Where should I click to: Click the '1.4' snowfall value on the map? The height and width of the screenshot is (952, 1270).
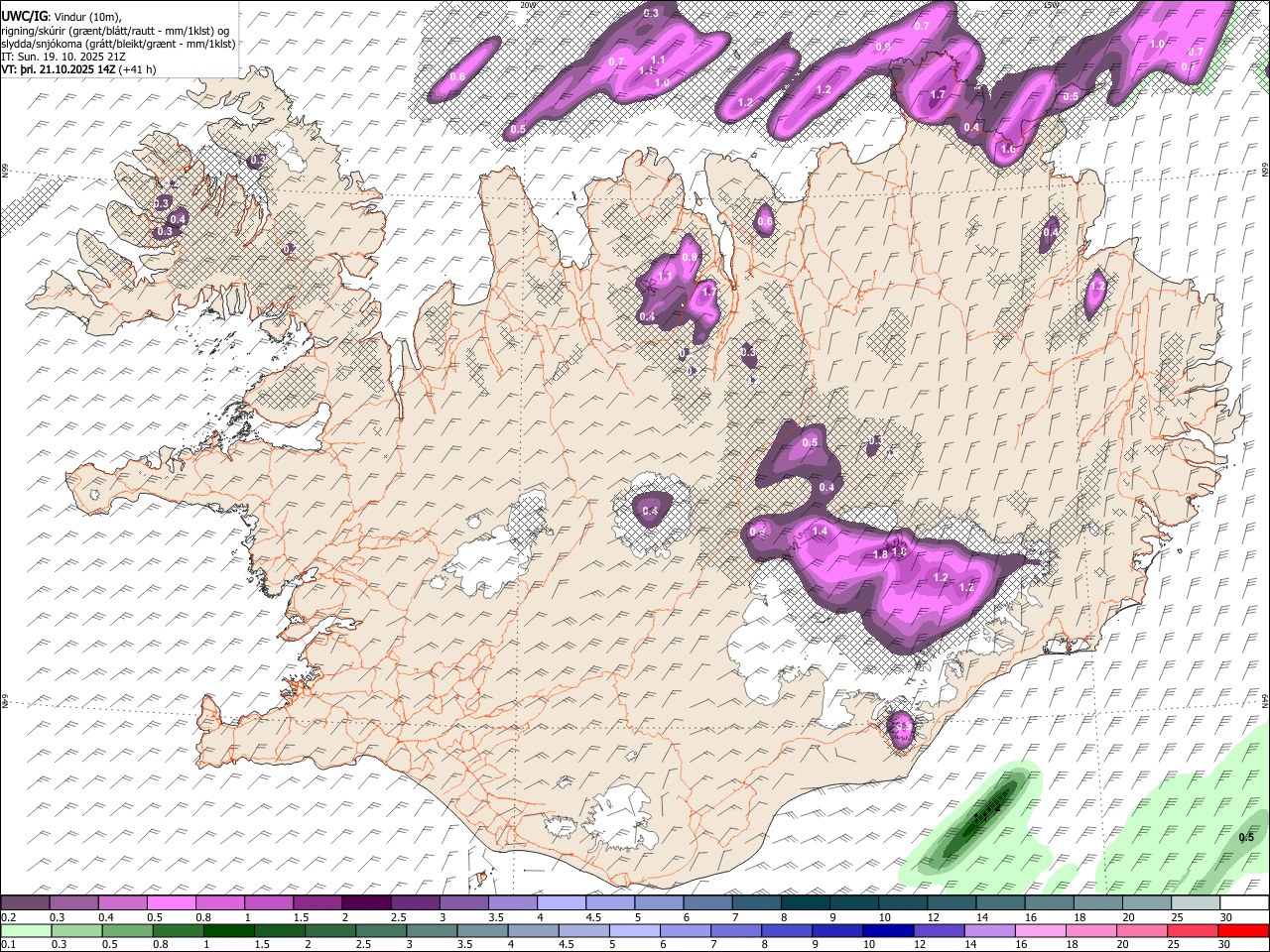click(x=820, y=532)
